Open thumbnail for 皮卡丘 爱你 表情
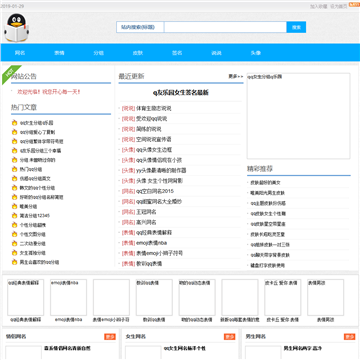The image size is (360, 360). coord(283,297)
